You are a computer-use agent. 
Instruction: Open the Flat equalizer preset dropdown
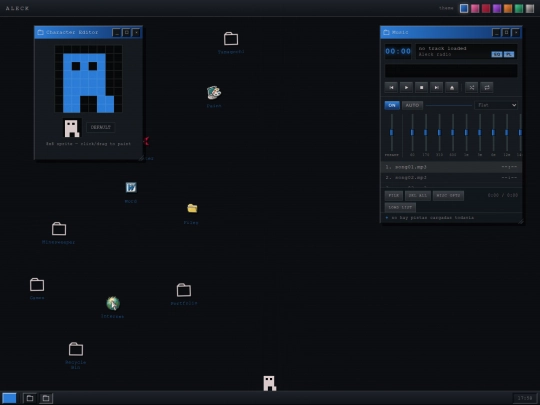496,105
